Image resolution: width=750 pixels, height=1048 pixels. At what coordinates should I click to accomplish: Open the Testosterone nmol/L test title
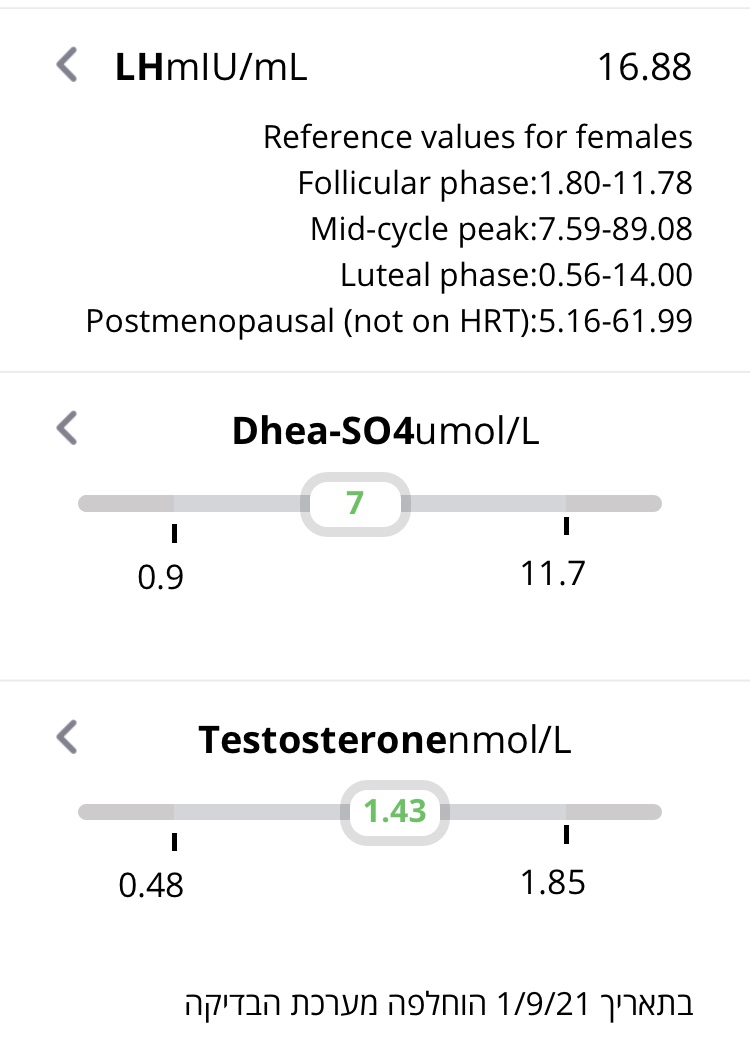385,741
